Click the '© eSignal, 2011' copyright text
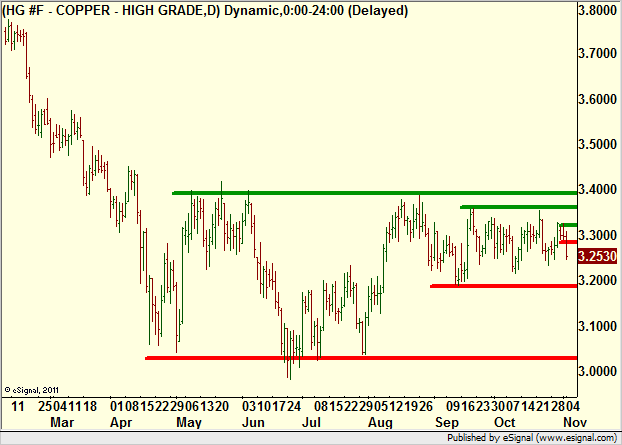The width and height of the screenshot is (622, 445). point(32,390)
